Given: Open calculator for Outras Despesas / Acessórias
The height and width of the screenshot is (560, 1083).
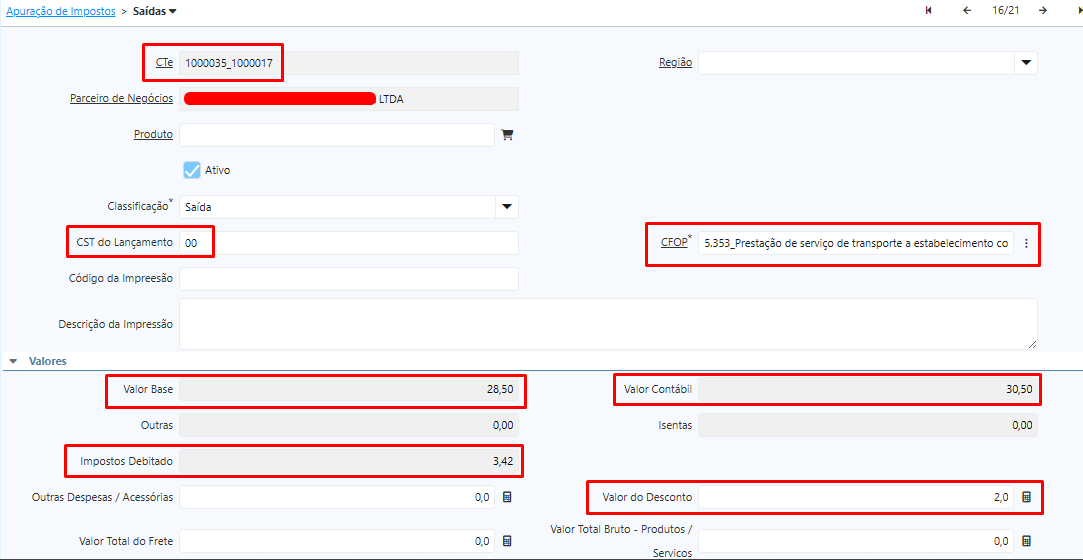Looking at the screenshot, I should pos(507,497).
